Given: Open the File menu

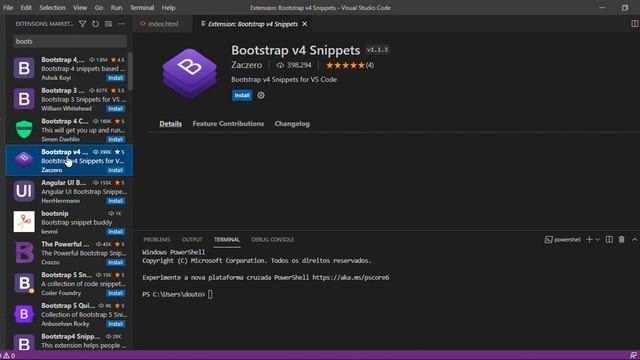Looking at the screenshot, I should 8,8.
